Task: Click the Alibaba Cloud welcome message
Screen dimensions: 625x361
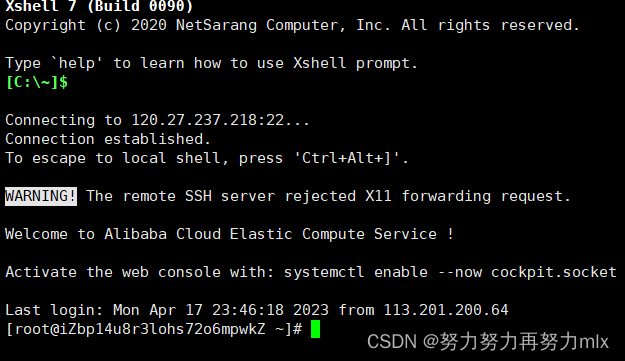Action: pos(229,234)
